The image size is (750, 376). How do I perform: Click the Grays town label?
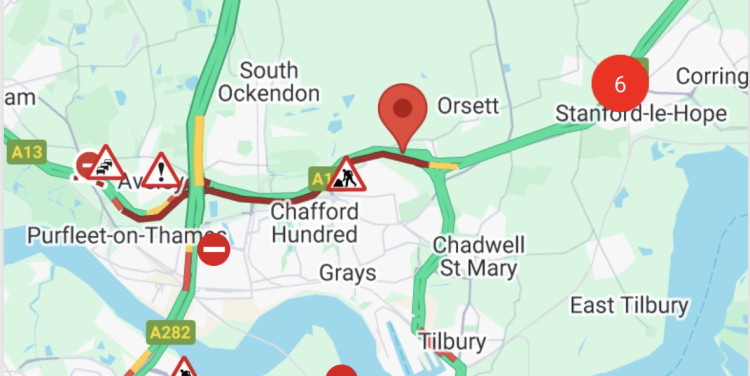(348, 273)
